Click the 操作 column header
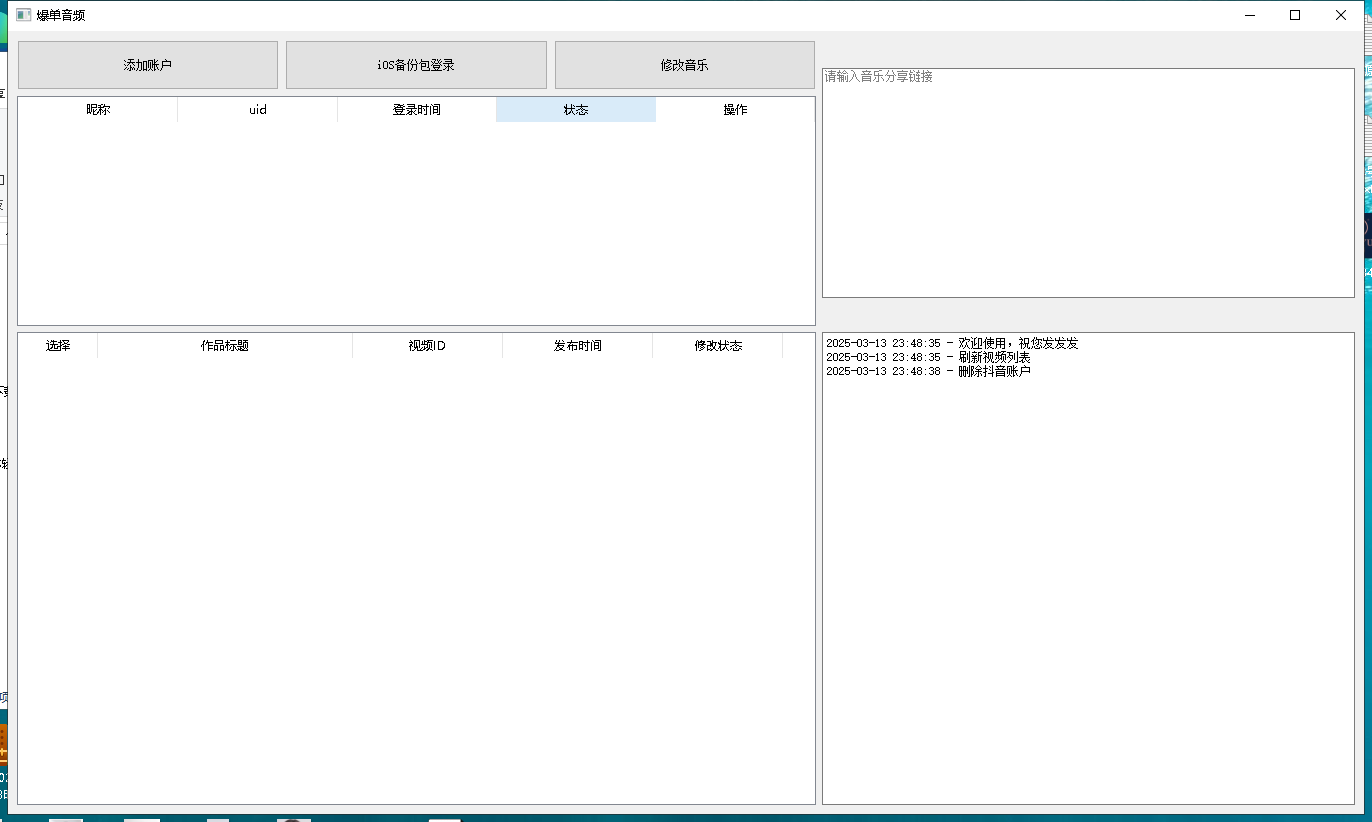Viewport: 1372px width, 822px height. (735, 110)
